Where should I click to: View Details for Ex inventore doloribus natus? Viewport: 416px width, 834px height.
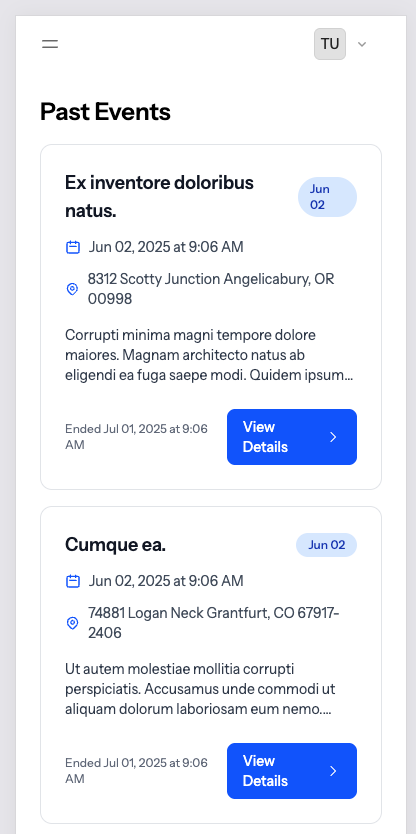point(292,437)
